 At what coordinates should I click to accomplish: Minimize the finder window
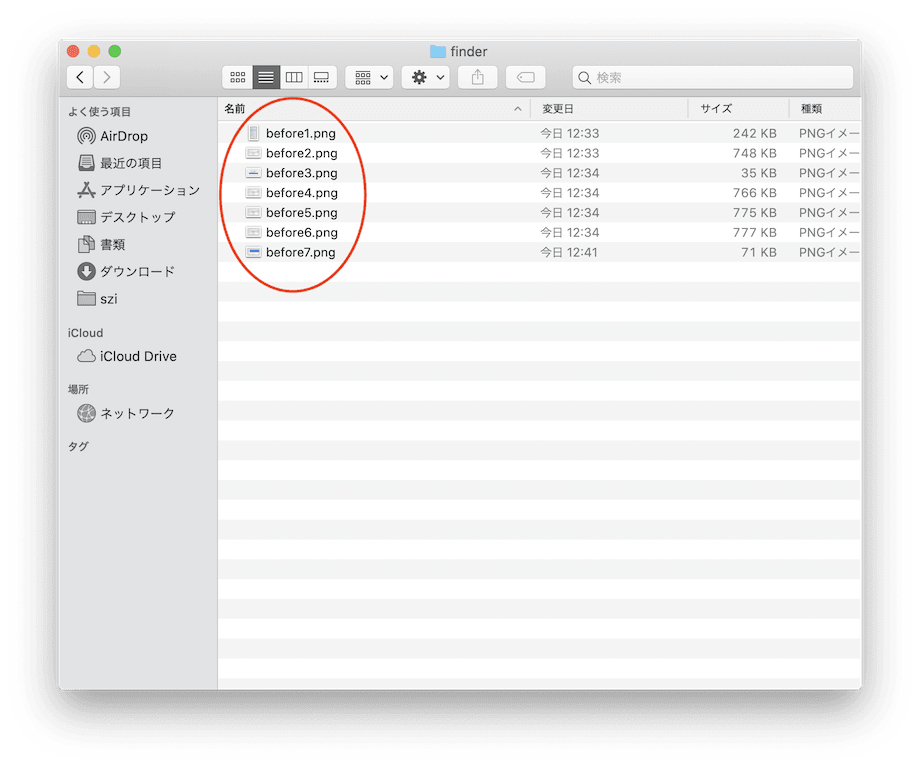click(x=94, y=52)
